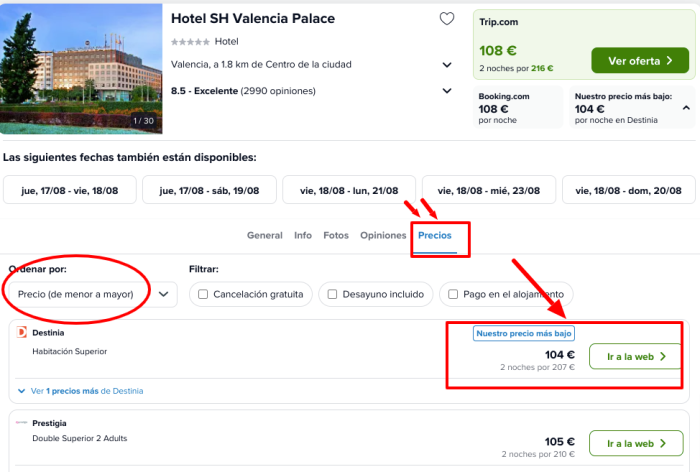Viewport: 700px width, 472px height.
Task: Click the Trip.com 108 € price
Action: (x=498, y=51)
